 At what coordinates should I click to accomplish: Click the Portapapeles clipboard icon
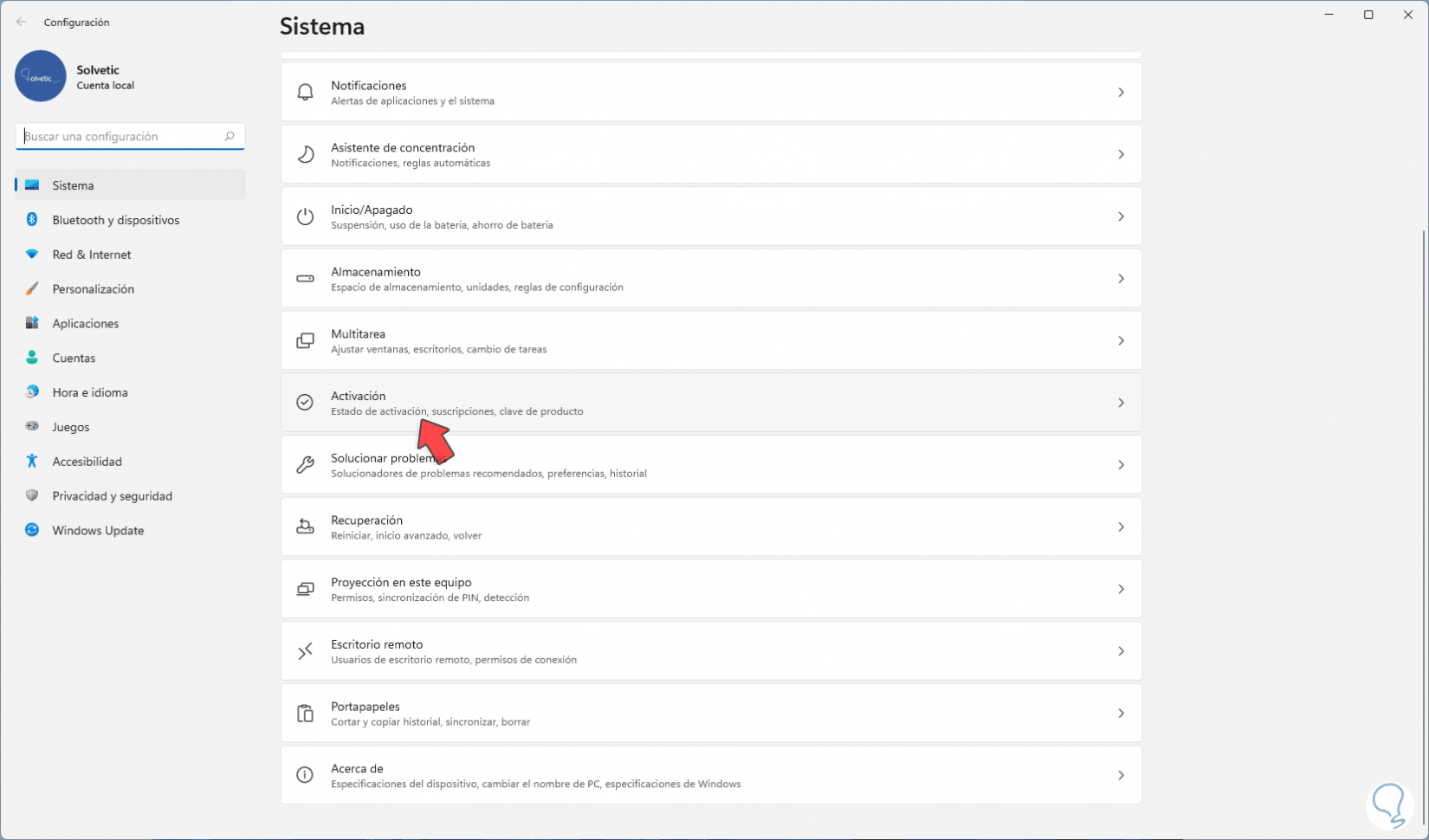click(x=305, y=714)
